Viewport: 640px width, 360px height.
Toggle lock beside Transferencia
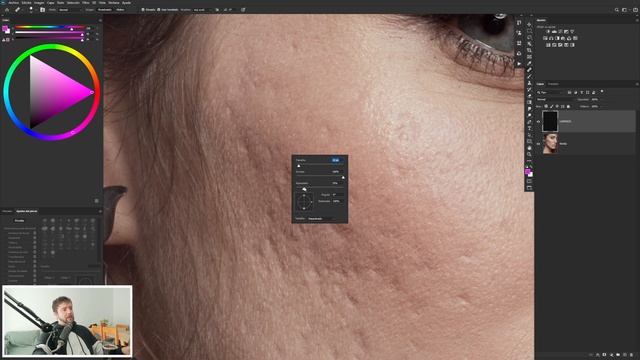[x=35, y=257]
